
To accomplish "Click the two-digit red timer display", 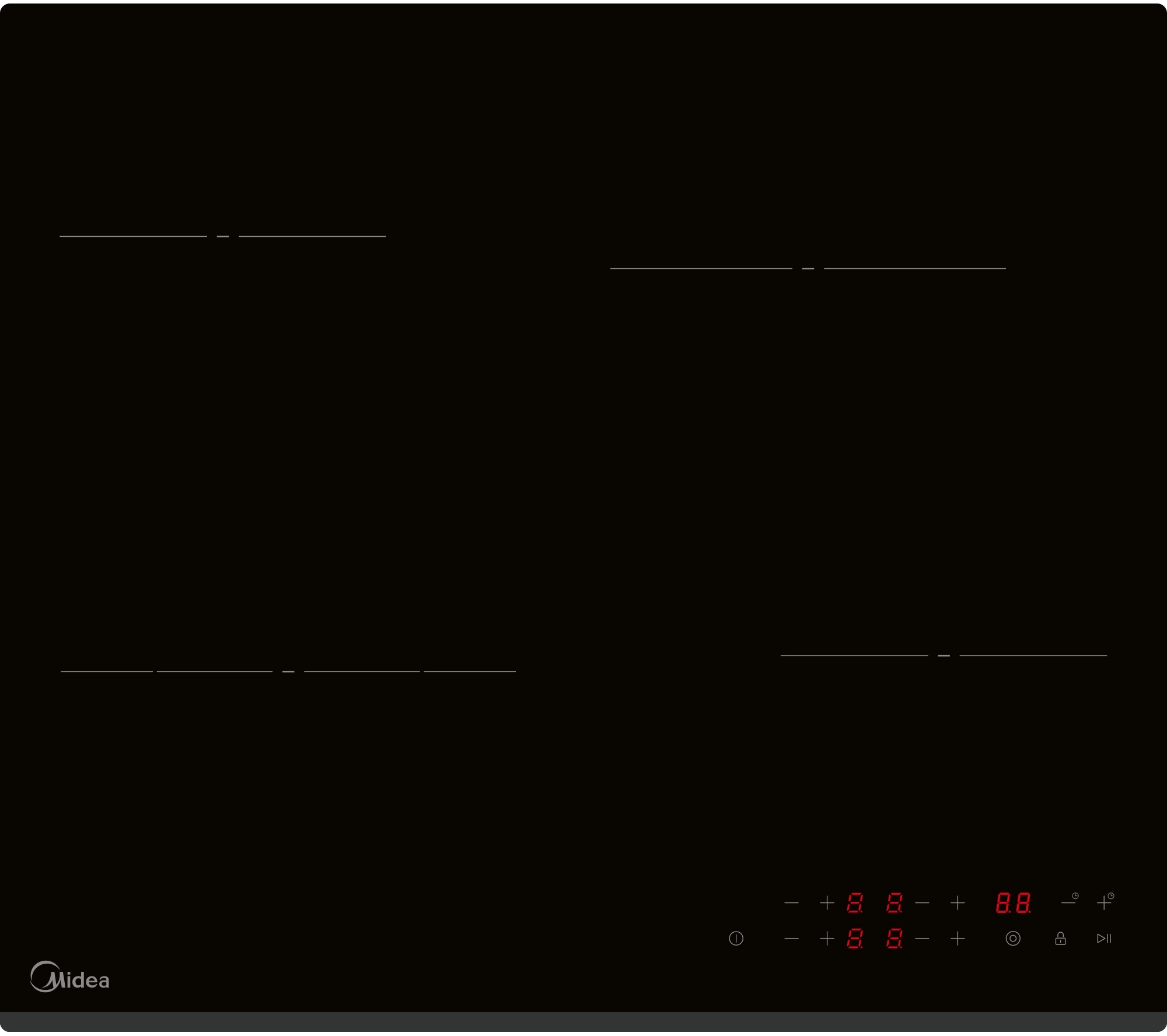I will point(1013,903).
